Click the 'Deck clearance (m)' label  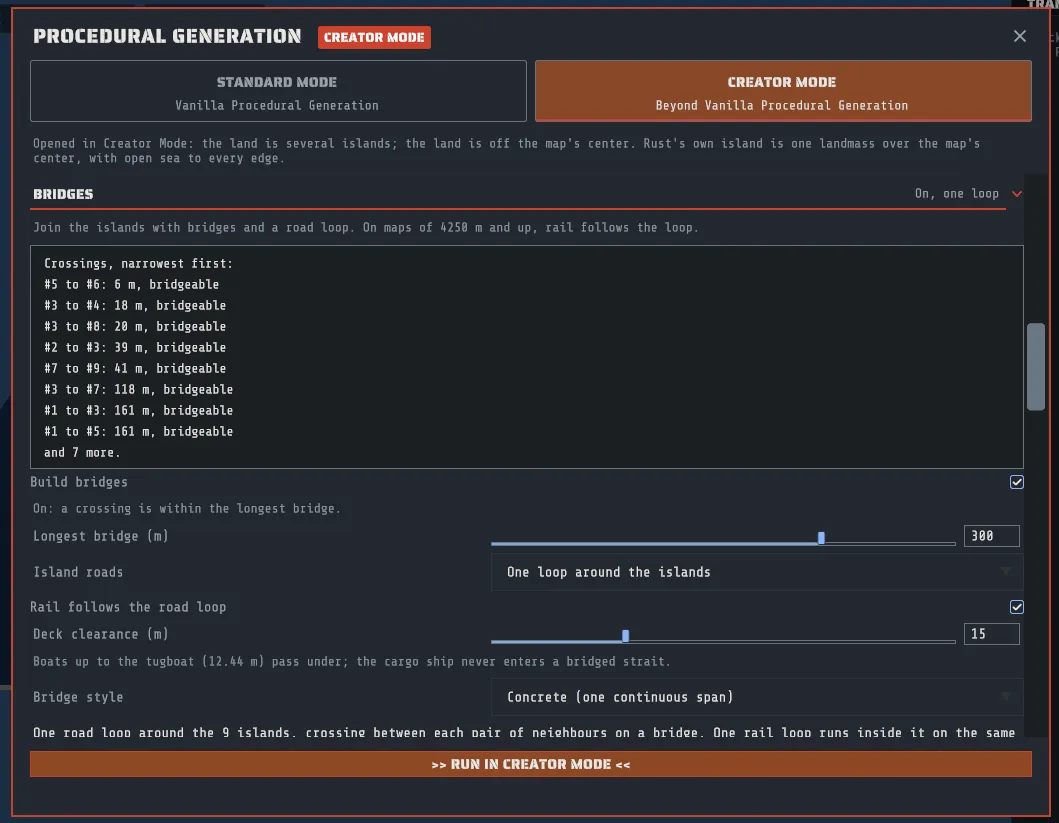(101, 634)
